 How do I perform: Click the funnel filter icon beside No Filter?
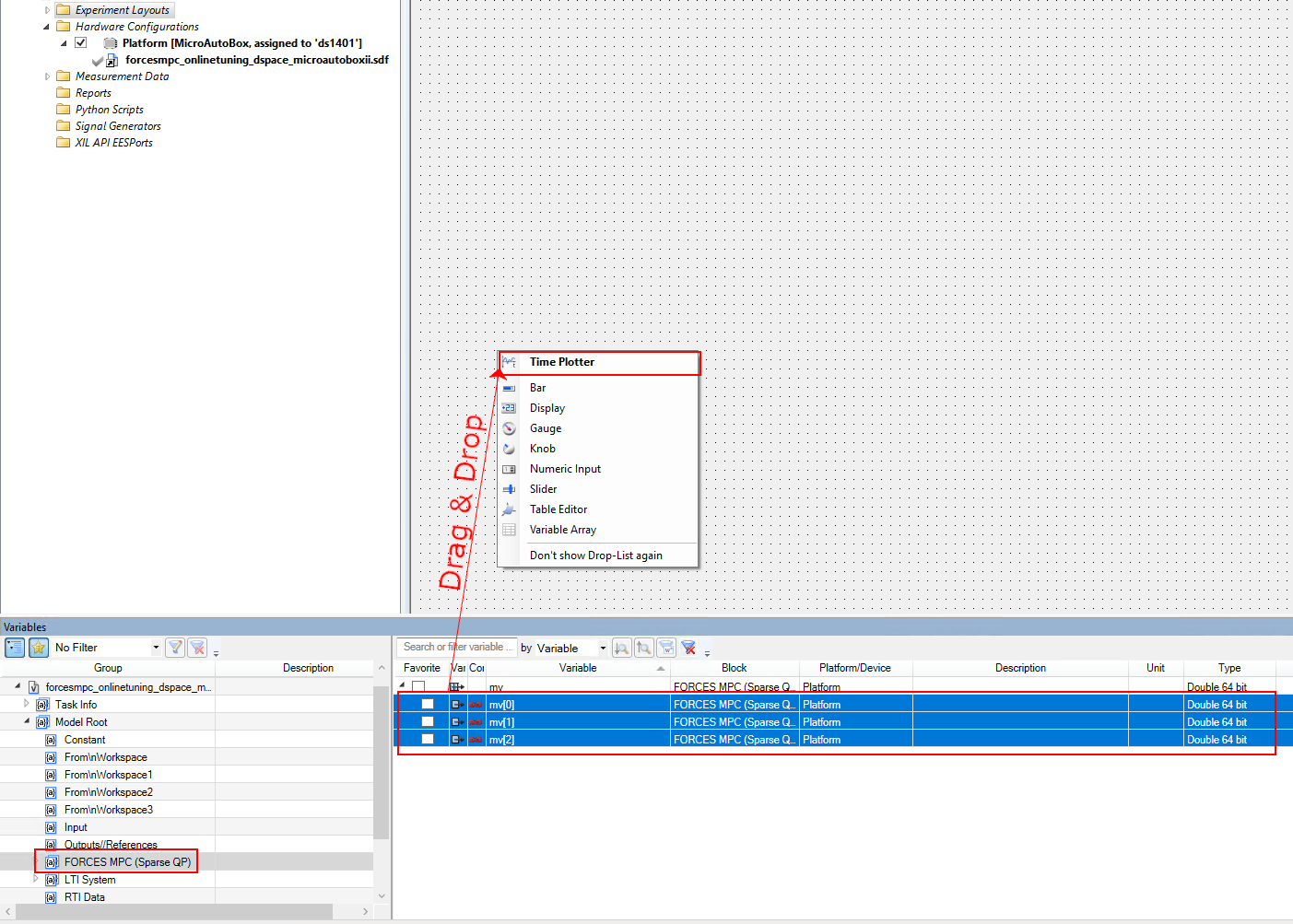[x=175, y=648]
